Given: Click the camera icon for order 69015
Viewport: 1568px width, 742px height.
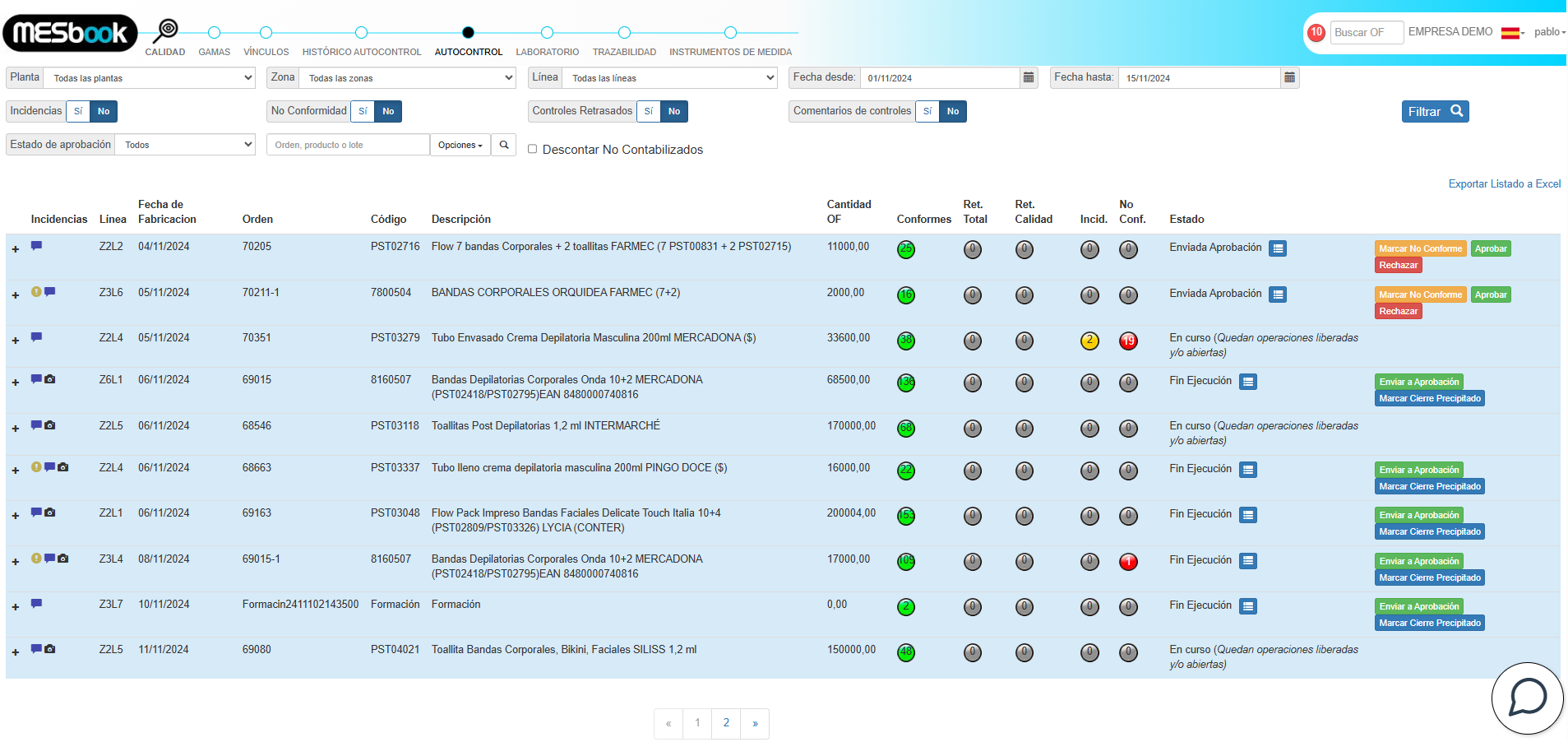Looking at the screenshot, I should point(50,379).
